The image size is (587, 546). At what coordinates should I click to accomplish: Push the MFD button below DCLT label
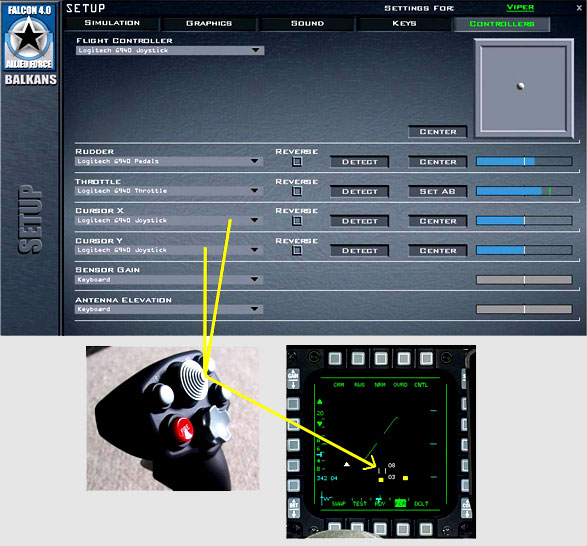426,529
